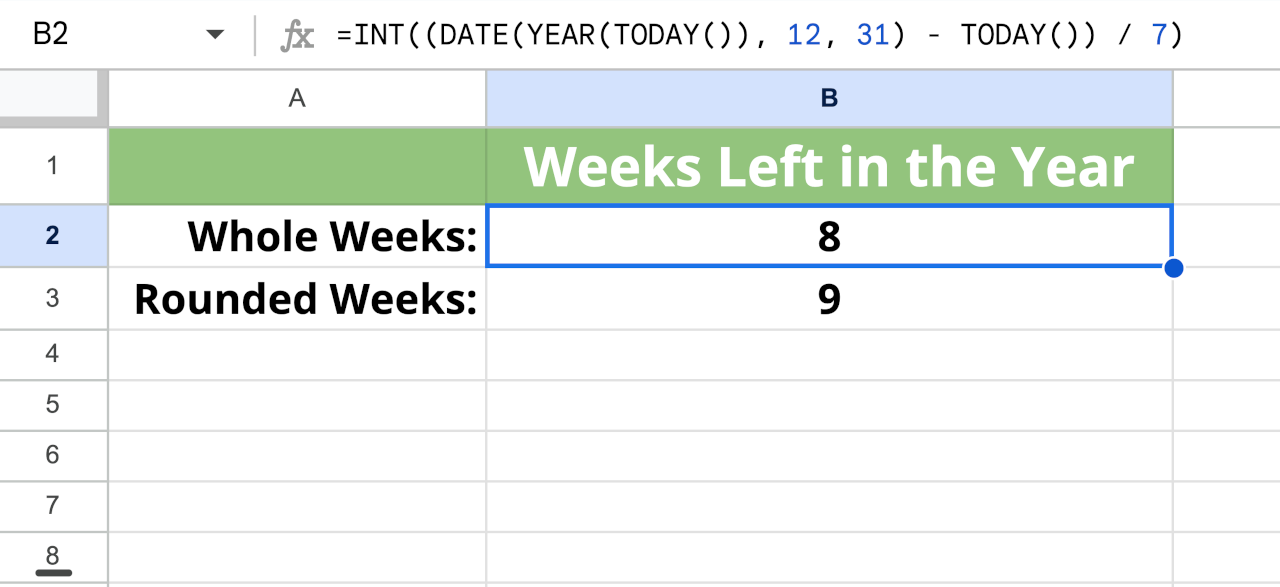Select row 3 header
The height and width of the screenshot is (587, 1280).
click(52, 298)
